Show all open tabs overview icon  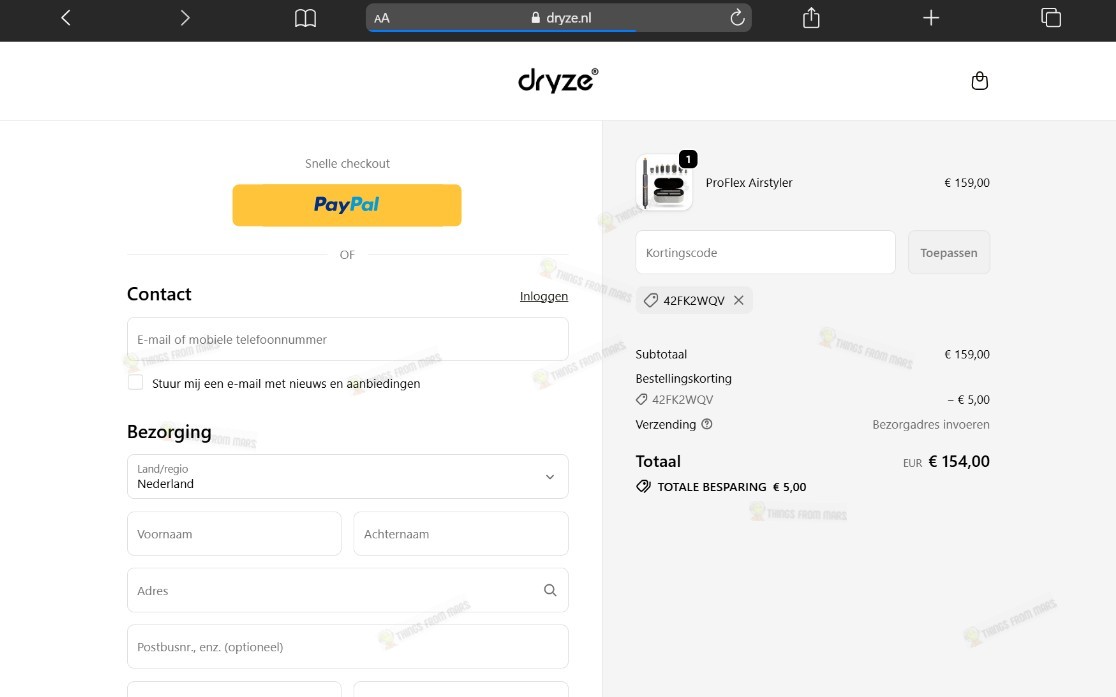(1051, 18)
